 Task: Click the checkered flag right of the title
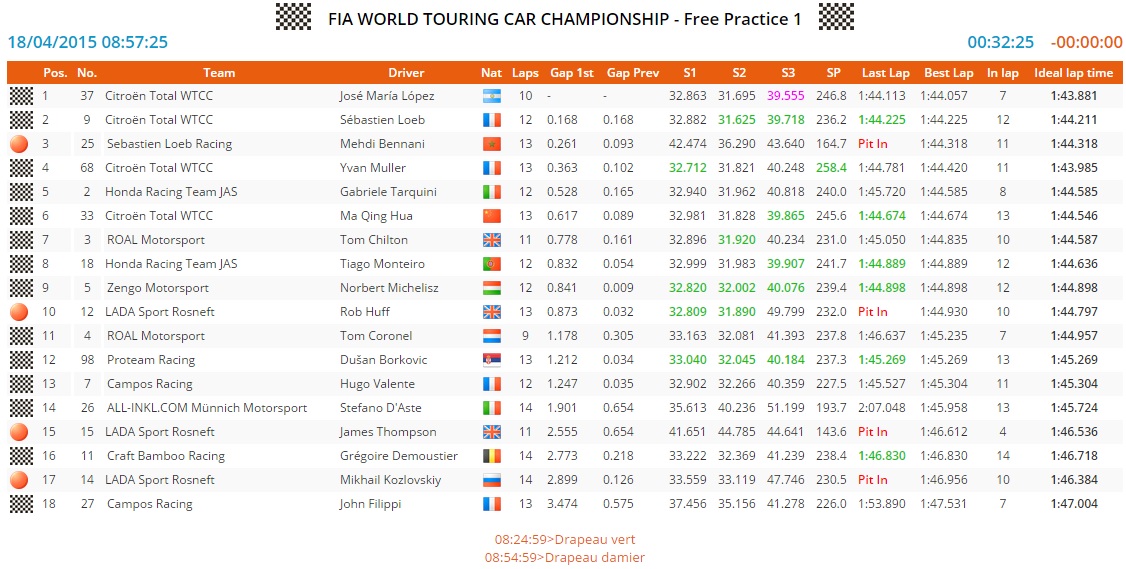click(836, 17)
